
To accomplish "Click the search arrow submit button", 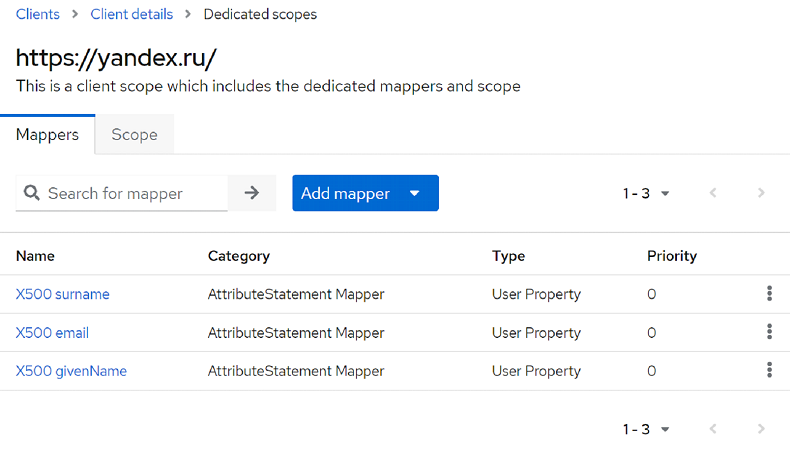I will [x=252, y=193].
